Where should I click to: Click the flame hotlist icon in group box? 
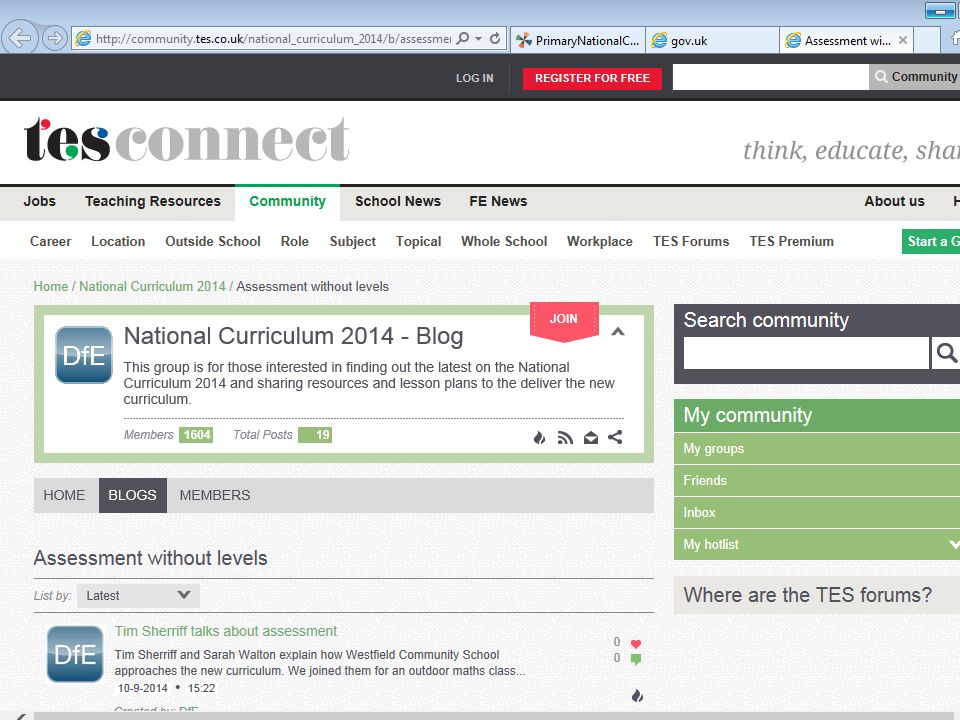pyautogui.click(x=539, y=437)
